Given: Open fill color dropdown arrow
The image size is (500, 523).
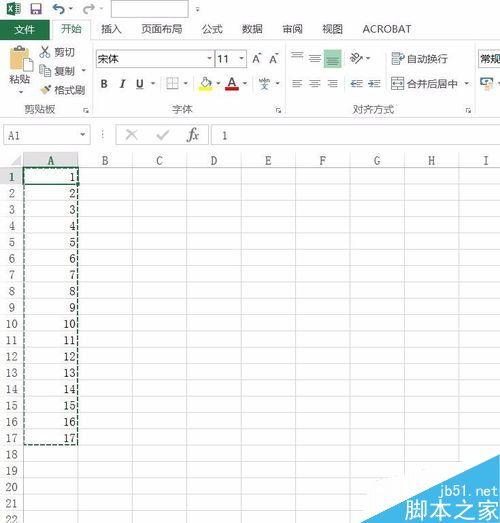Looking at the screenshot, I should tap(218, 83).
